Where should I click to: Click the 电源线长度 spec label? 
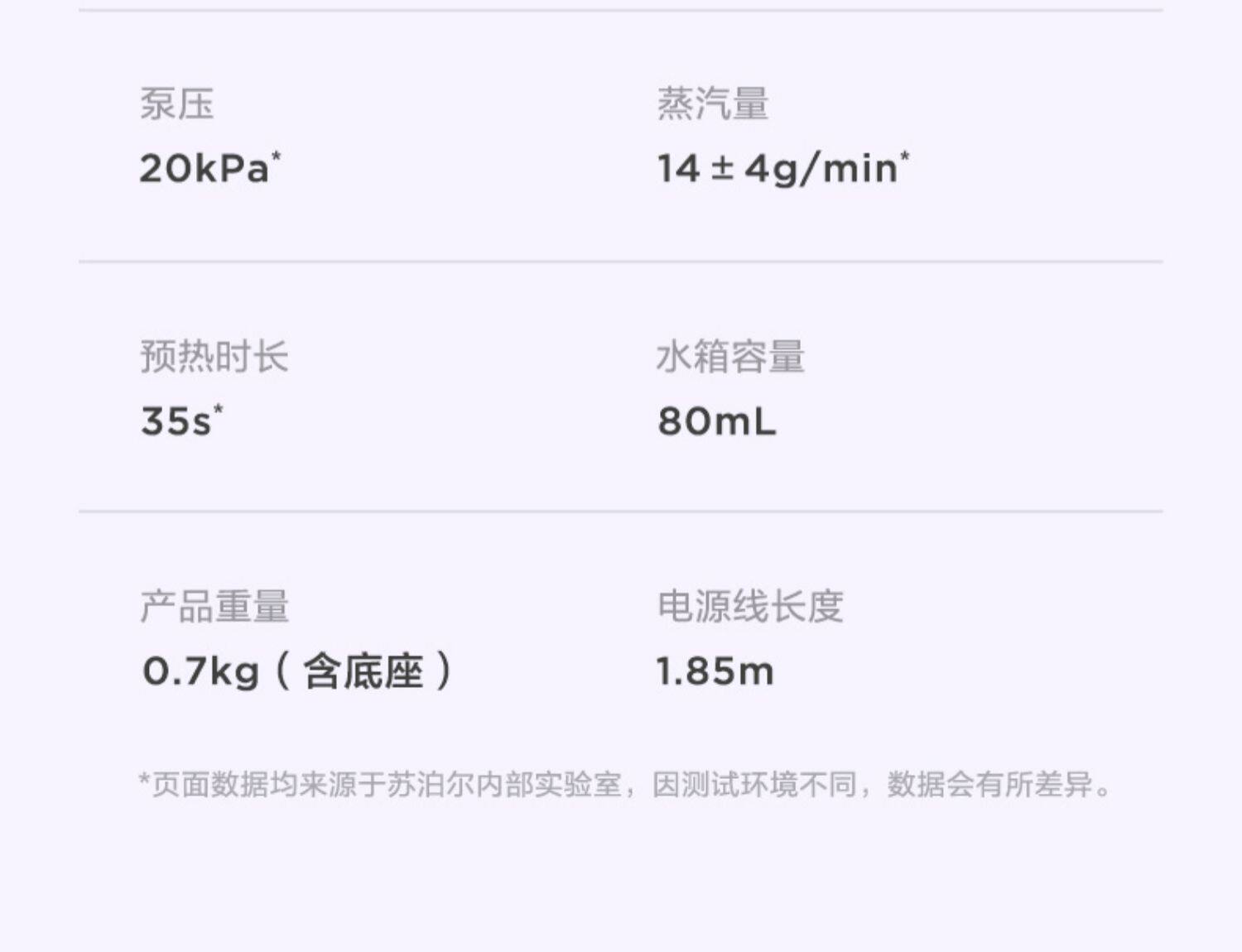[750, 607]
